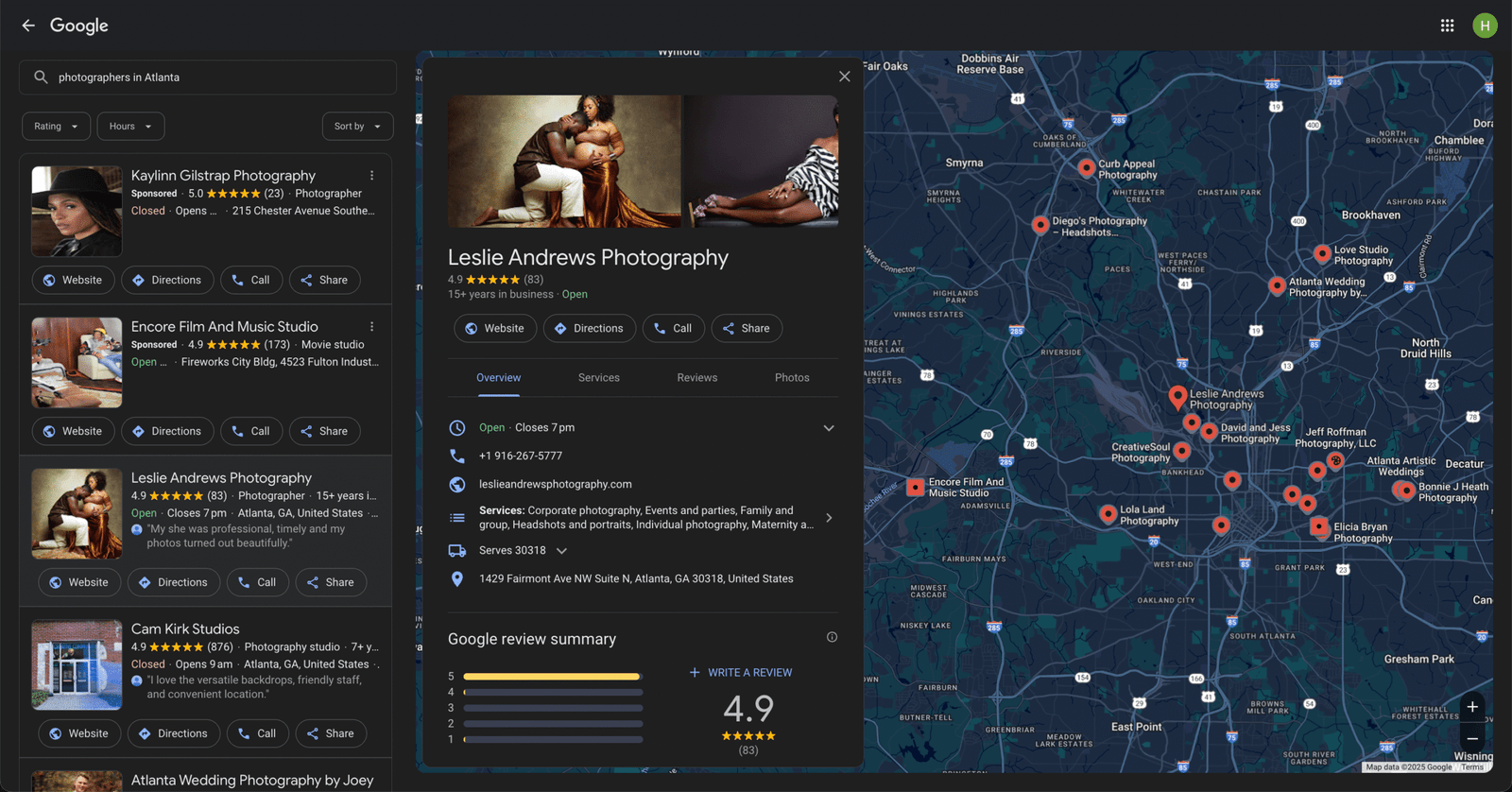1512x792 pixels.
Task: Select the Bonnie J Heath Photography map pin
Action: click(1406, 491)
